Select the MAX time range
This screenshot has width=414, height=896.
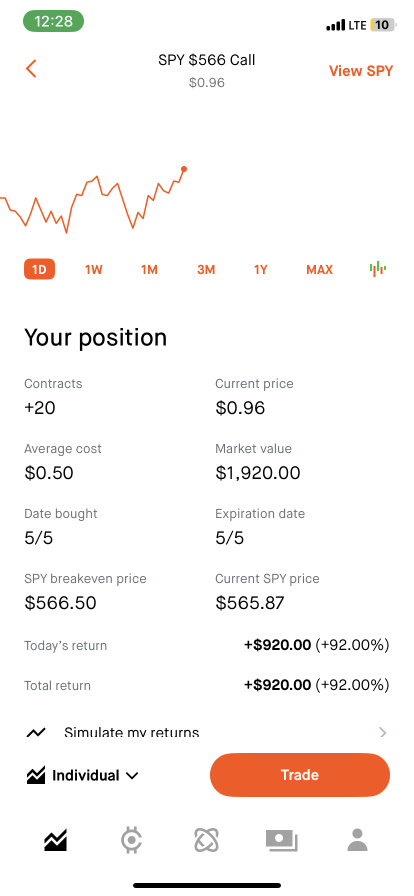319,269
